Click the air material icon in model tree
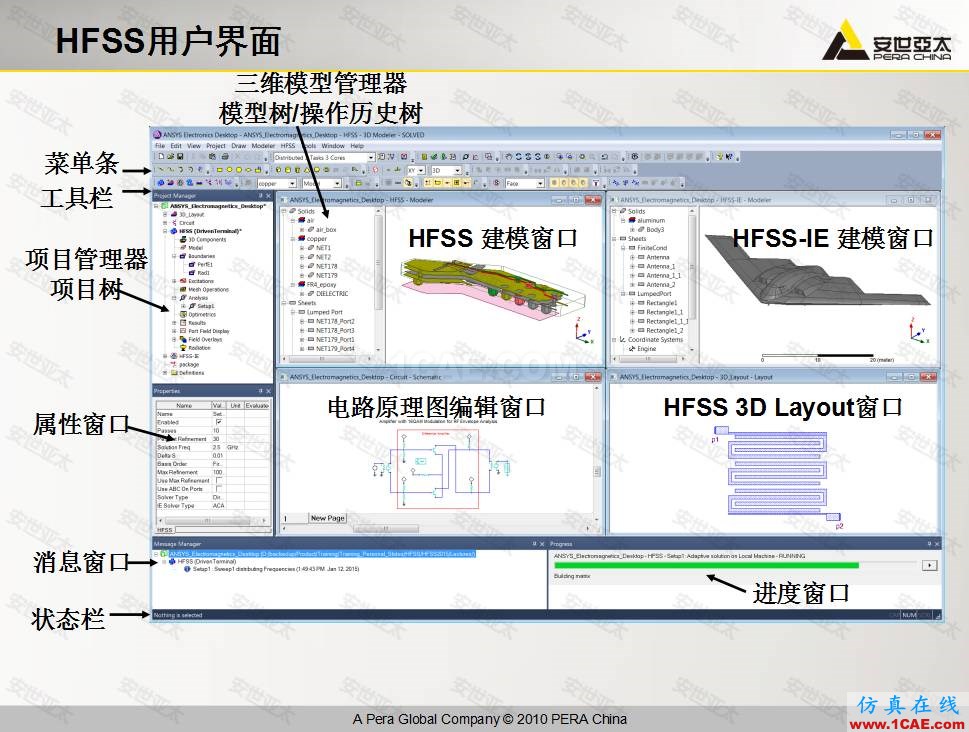This screenshot has height=732, width=969. [x=302, y=220]
